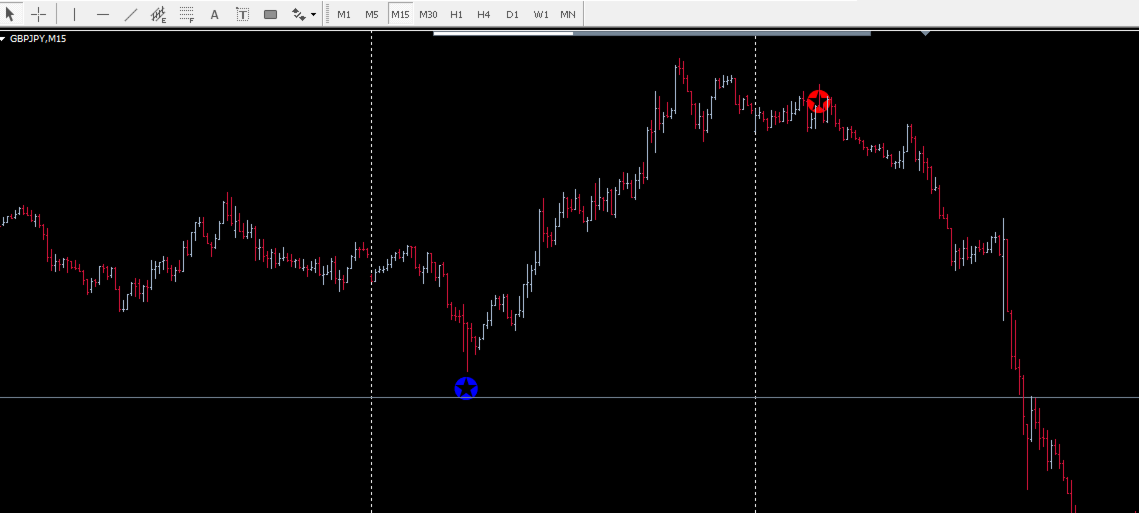Screen dimensions: 1139x513
Task: Switch chart to D1 daily timeframe
Action: pyautogui.click(x=512, y=14)
